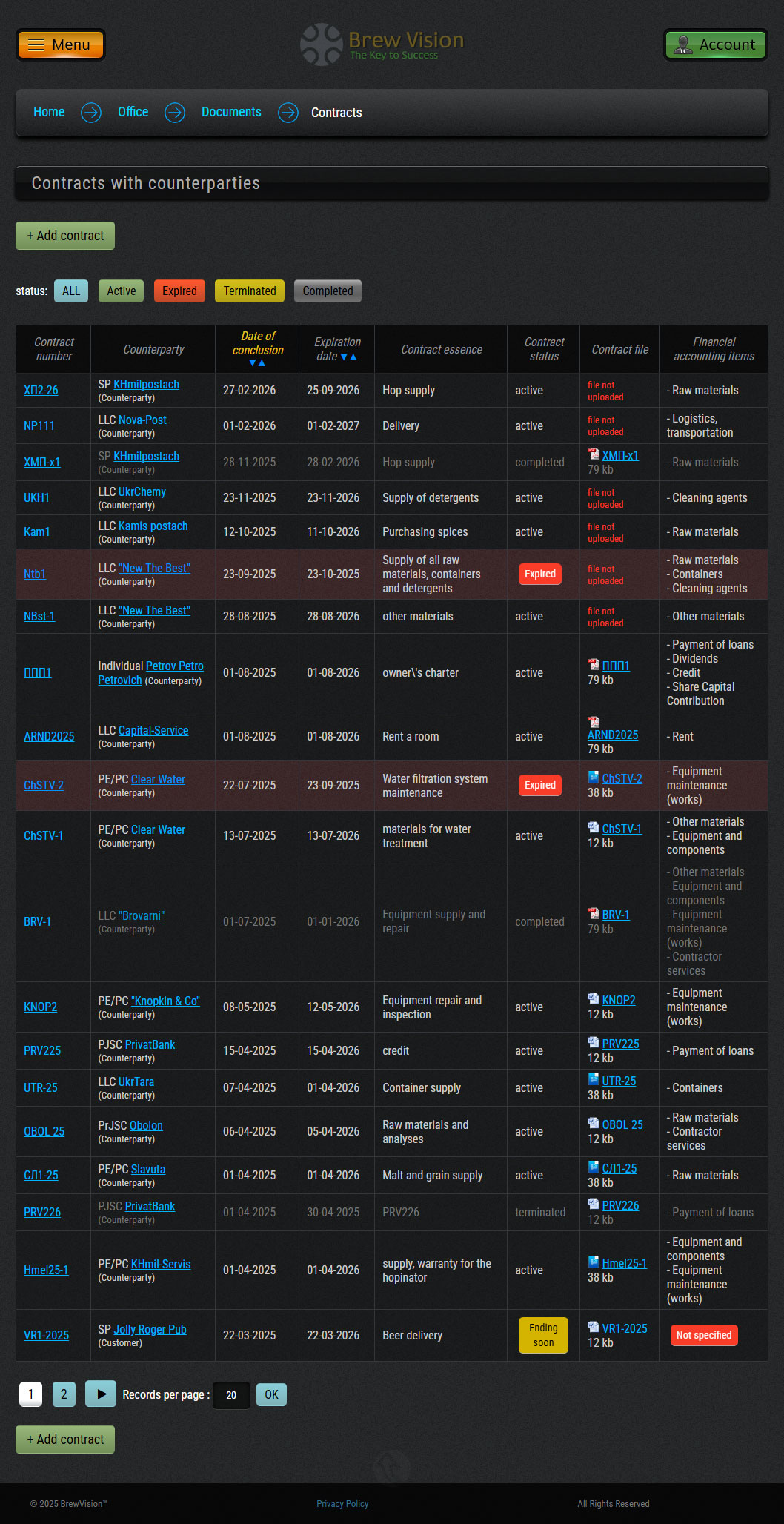Sort Expiration date ascending with up arrow
Image resolution: width=784 pixels, height=1524 pixels.
tap(353, 357)
